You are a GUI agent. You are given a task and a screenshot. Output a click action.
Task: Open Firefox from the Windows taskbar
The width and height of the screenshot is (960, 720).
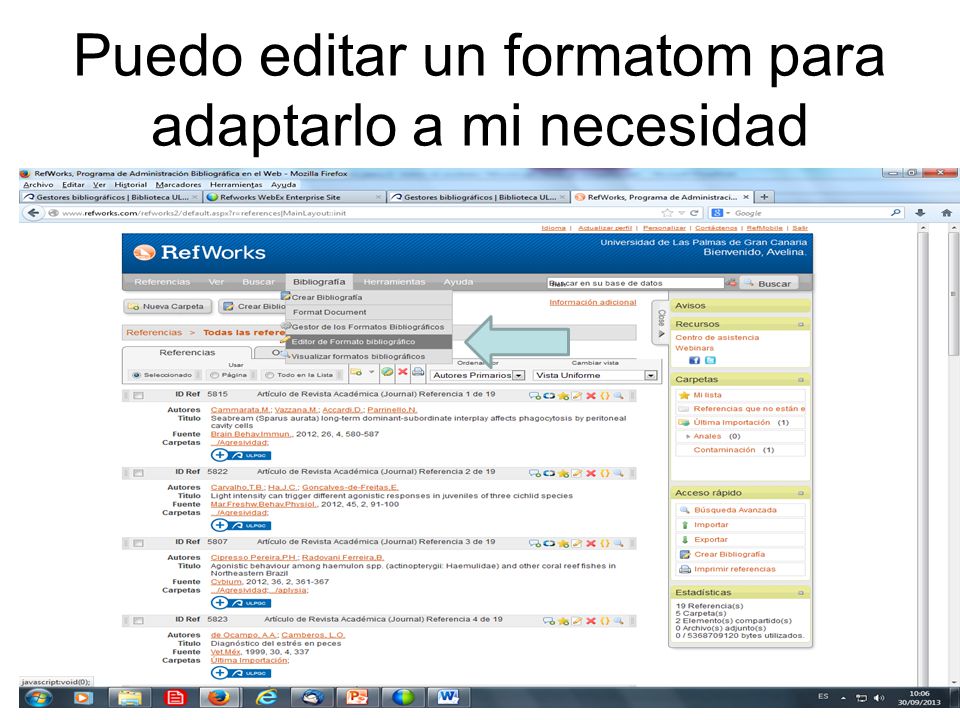(x=219, y=697)
